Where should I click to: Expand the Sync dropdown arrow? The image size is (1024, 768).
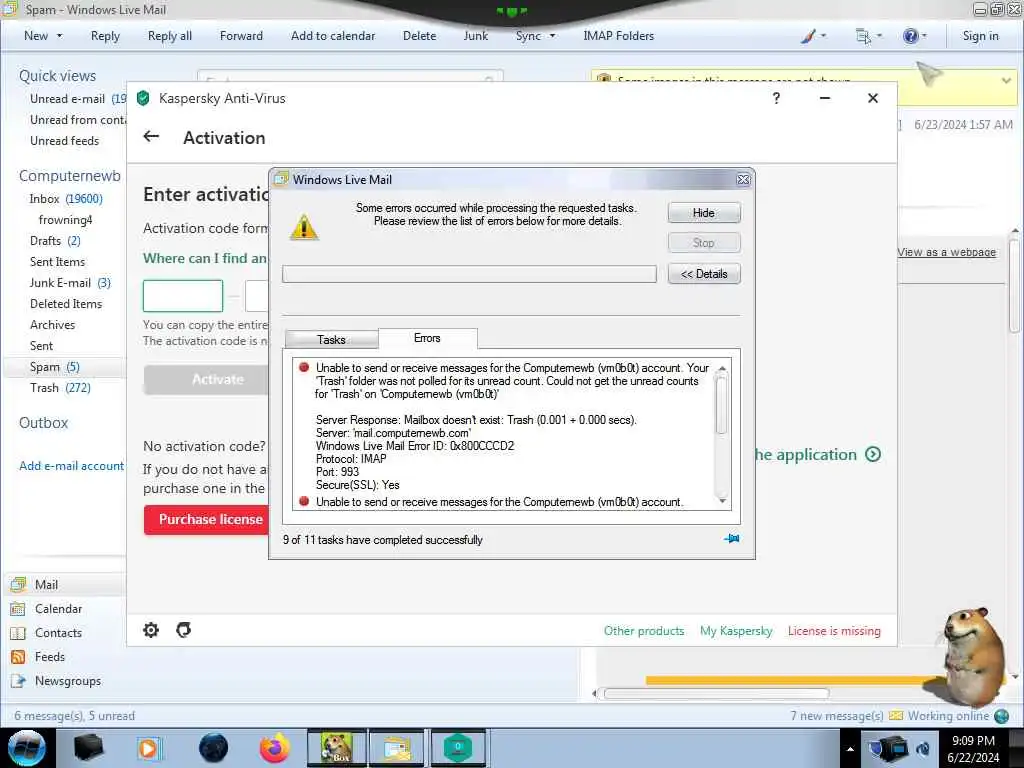tap(552, 36)
